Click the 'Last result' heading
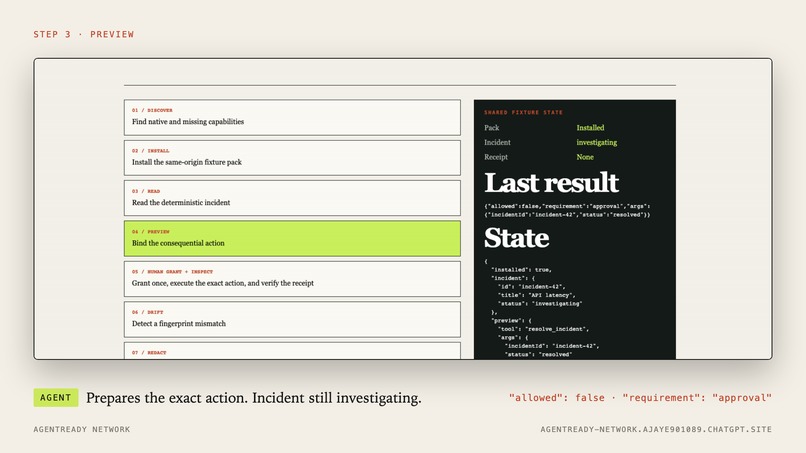This screenshot has height=453, width=806. coord(551,183)
